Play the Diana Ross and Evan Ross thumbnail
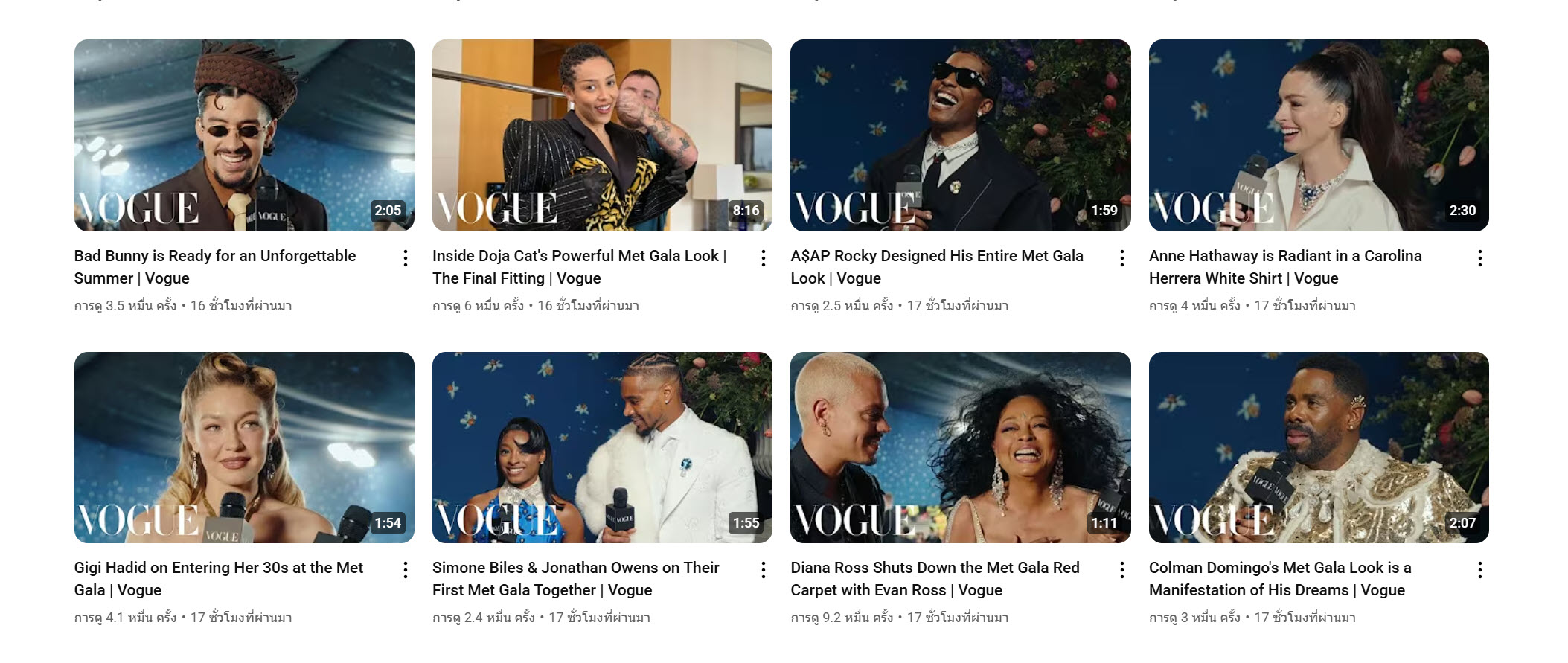This screenshot has width=1568, height=663. click(x=960, y=447)
